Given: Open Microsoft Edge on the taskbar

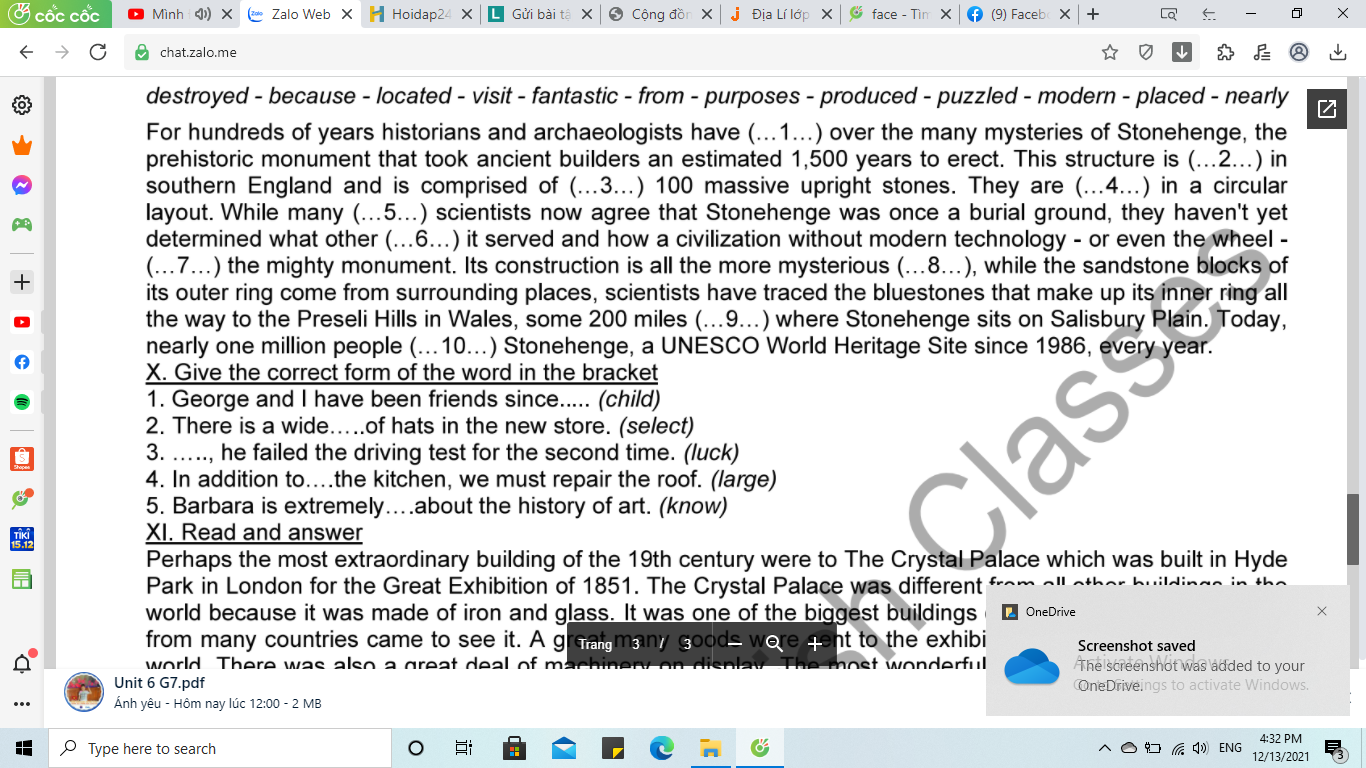Looking at the screenshot, I should click(x=661, y=748).
